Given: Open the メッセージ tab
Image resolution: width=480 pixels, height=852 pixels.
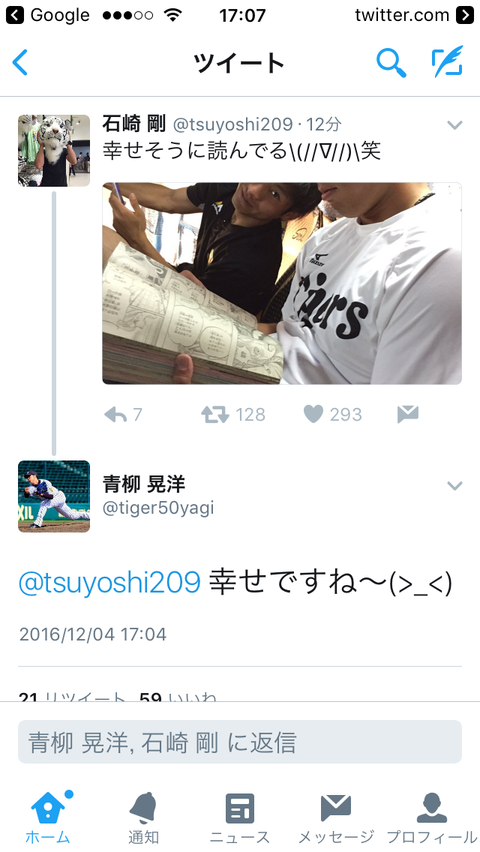Looking at the screenshot, I should coord(336,818).
